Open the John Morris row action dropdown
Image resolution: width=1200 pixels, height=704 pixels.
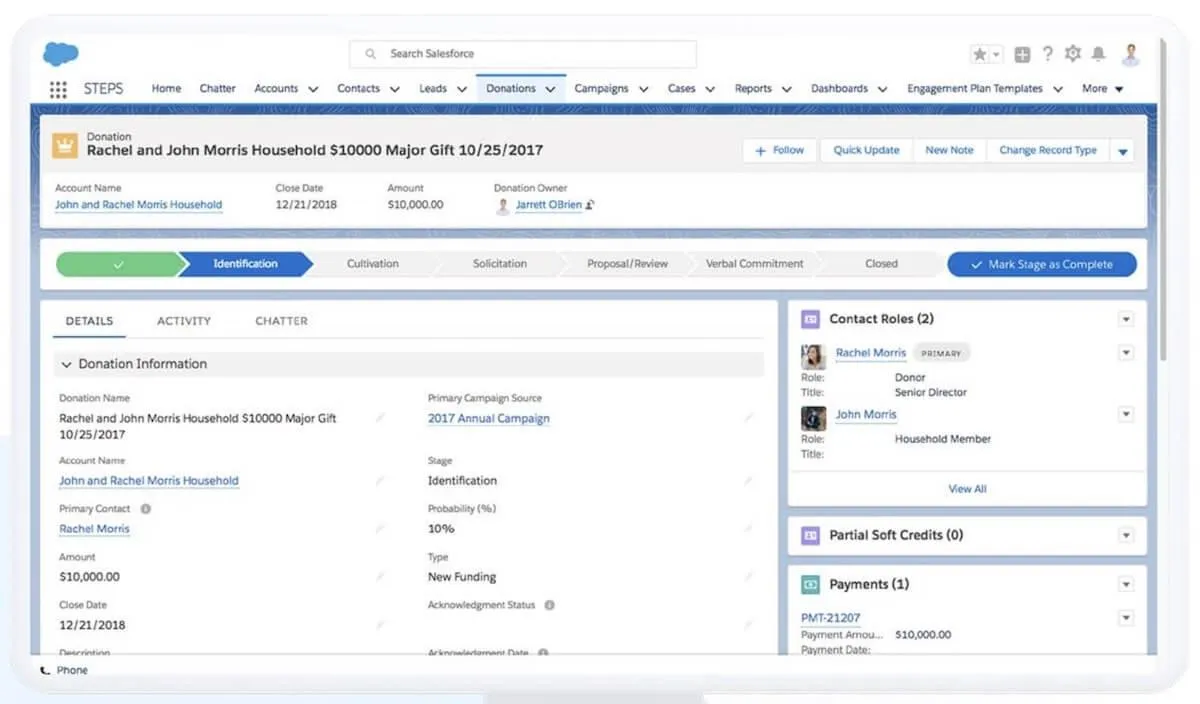(x=1126, y=414)
